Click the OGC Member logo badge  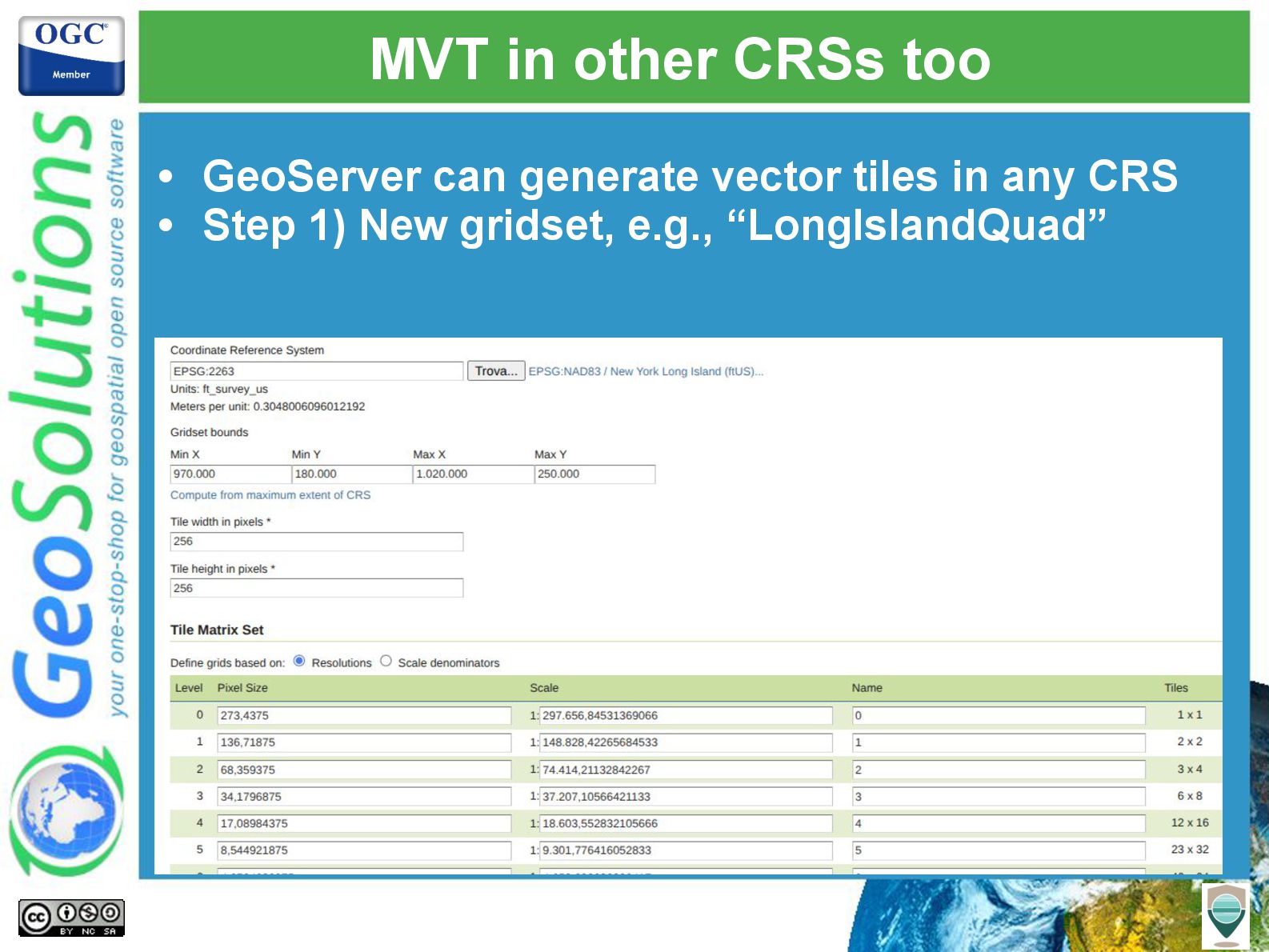tap(71, 56)
